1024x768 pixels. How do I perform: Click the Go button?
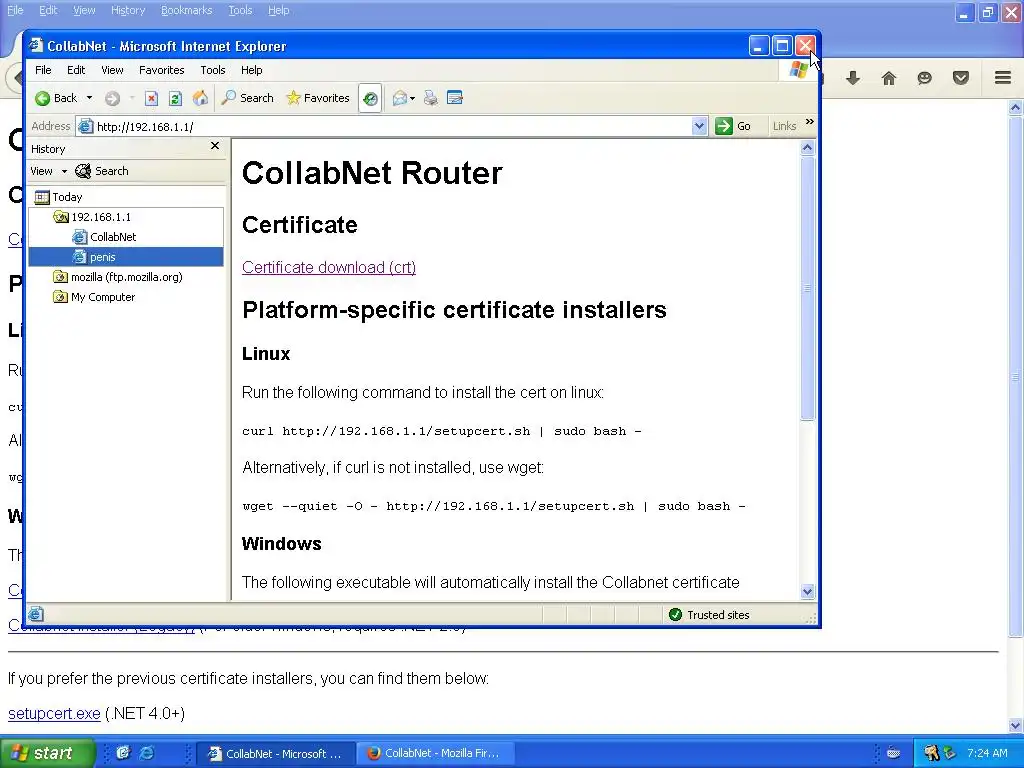(x=733, y=126)
